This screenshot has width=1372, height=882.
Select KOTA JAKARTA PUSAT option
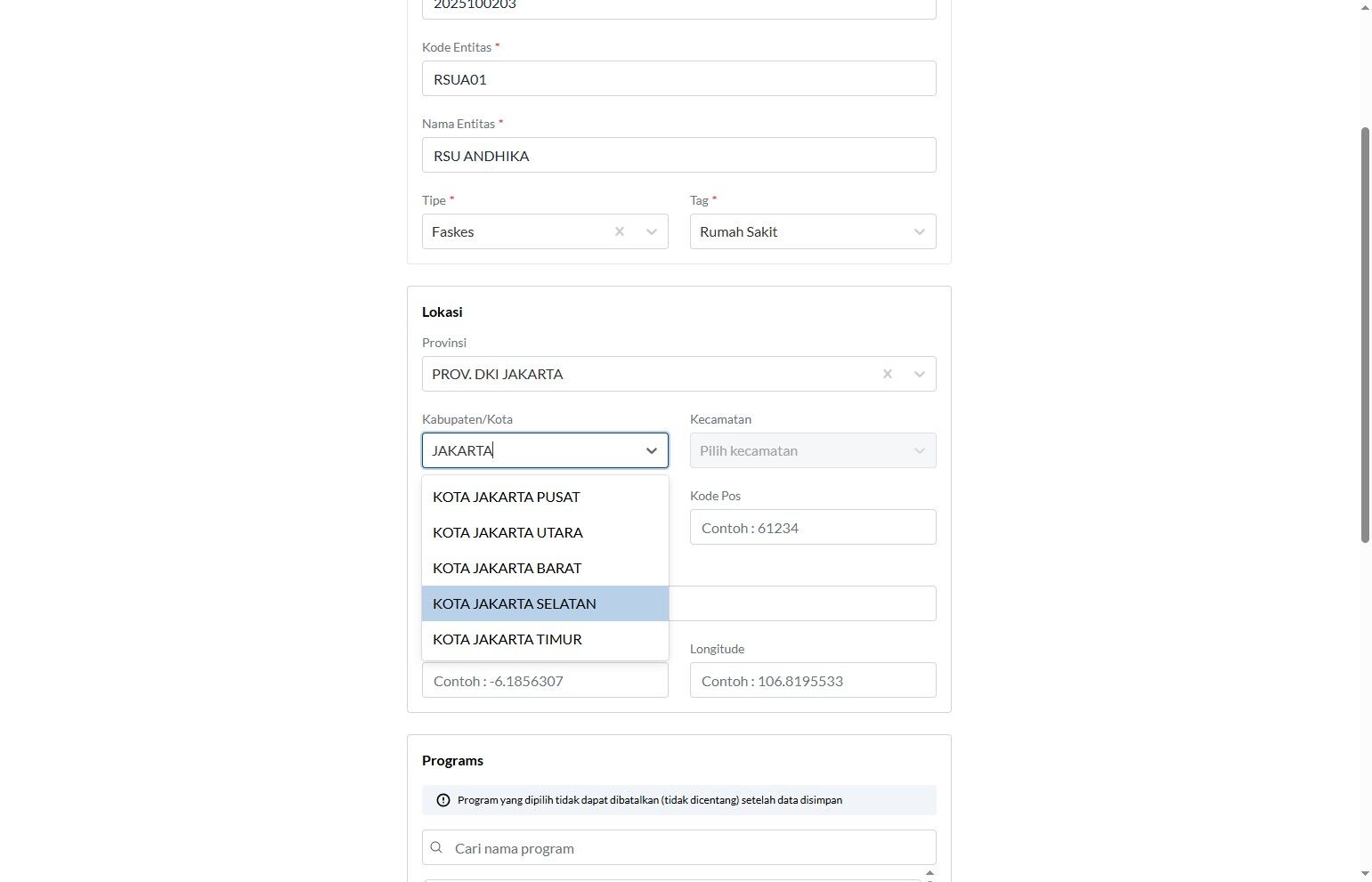(x=545, y=497)
